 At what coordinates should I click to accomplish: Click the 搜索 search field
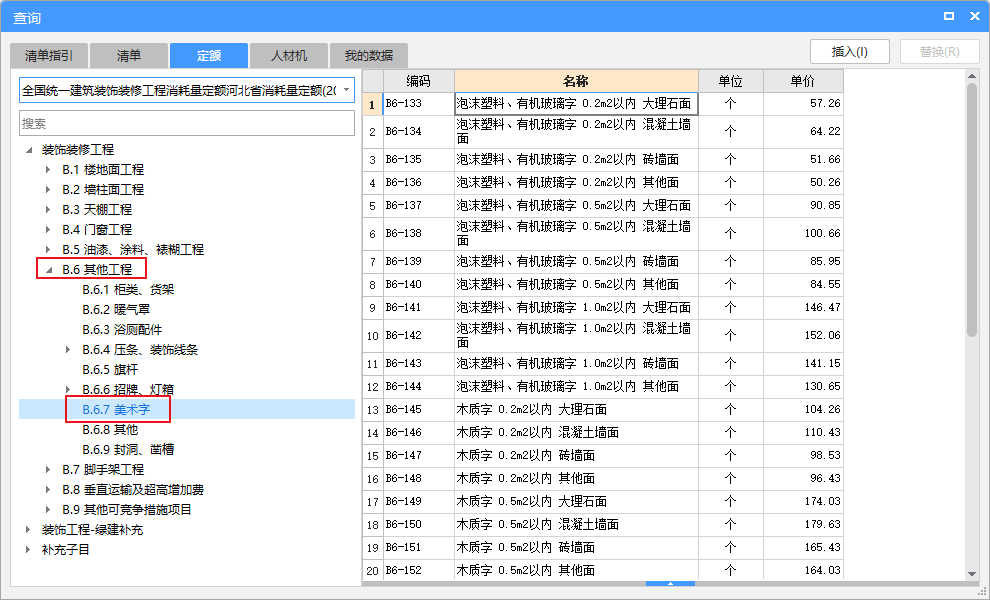tap(187, 123)
